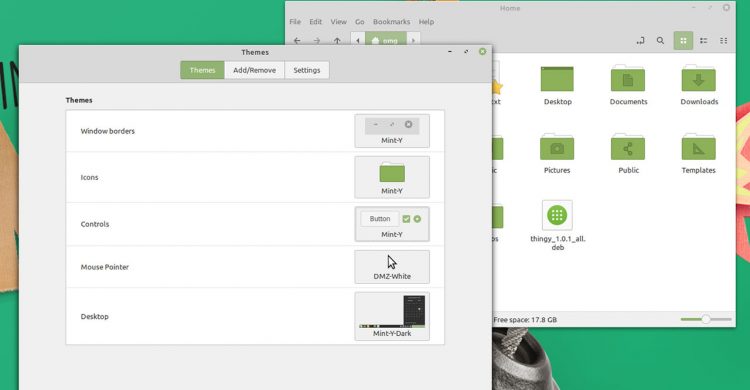
Task: Choose Controls theme Mint-Y button
Action: [x=392, y=224]
